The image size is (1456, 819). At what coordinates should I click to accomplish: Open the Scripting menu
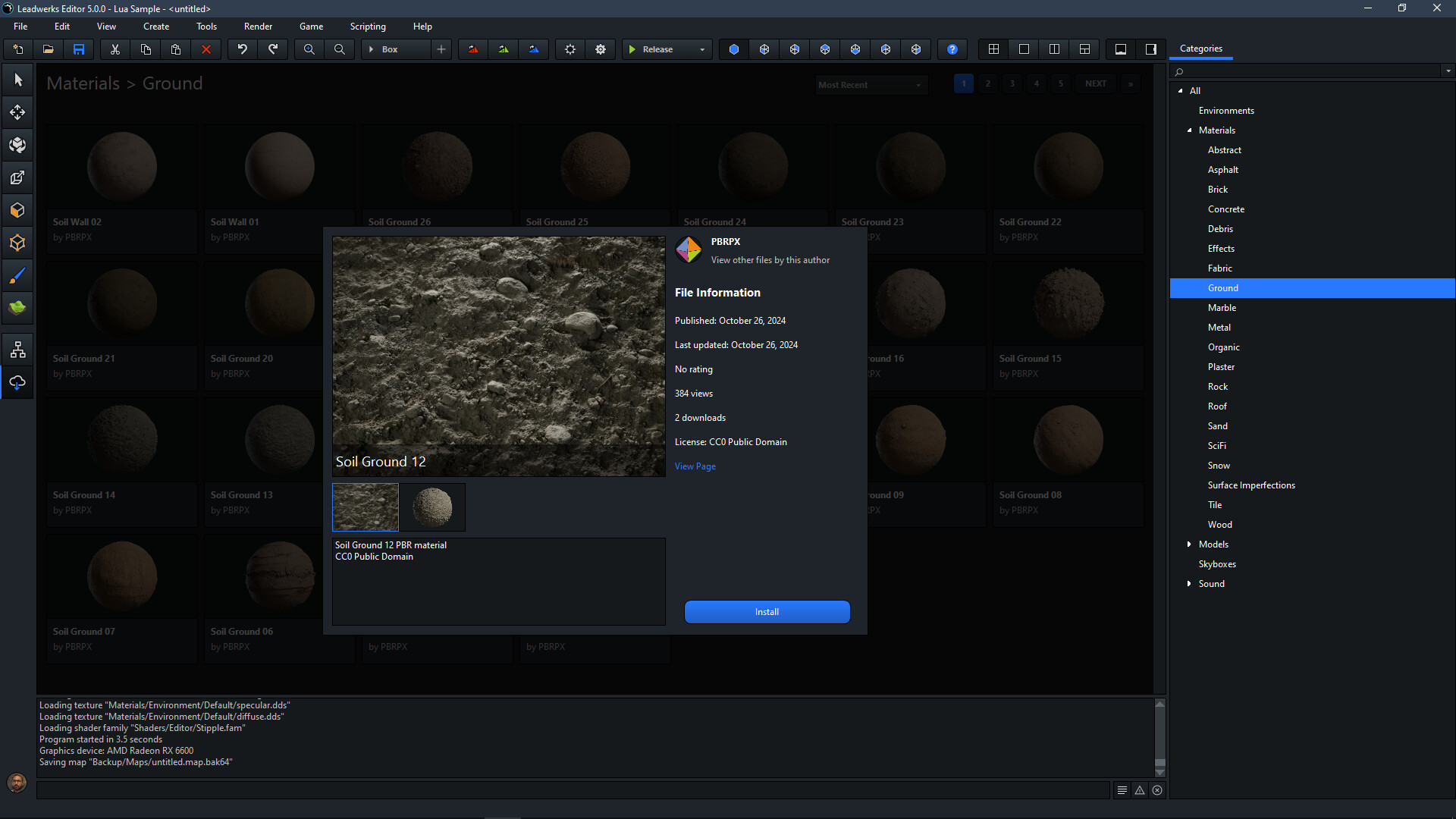(x=368, y=26)
